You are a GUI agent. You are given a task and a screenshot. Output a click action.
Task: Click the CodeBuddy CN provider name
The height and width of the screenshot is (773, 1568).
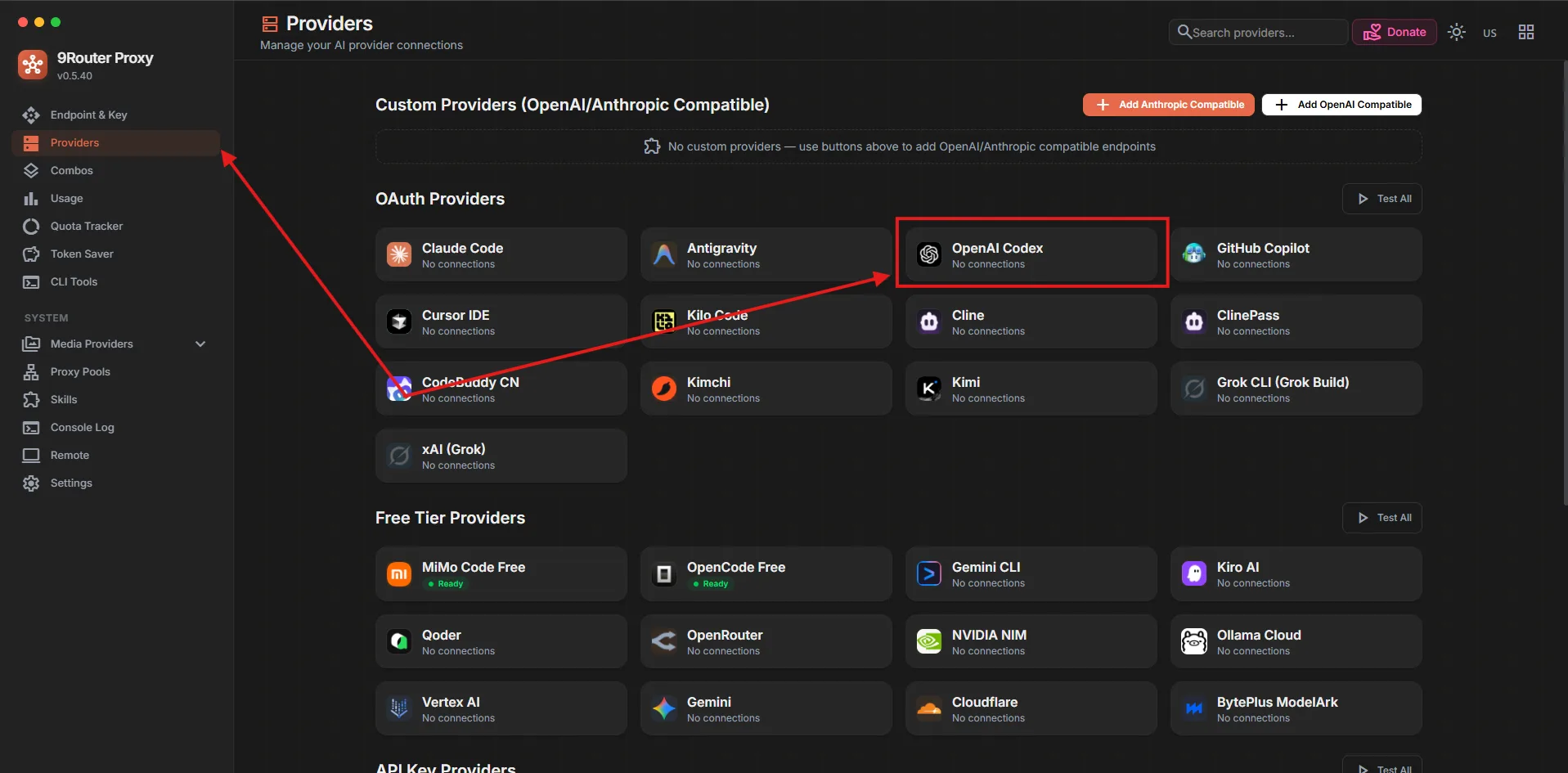(470, 382)
